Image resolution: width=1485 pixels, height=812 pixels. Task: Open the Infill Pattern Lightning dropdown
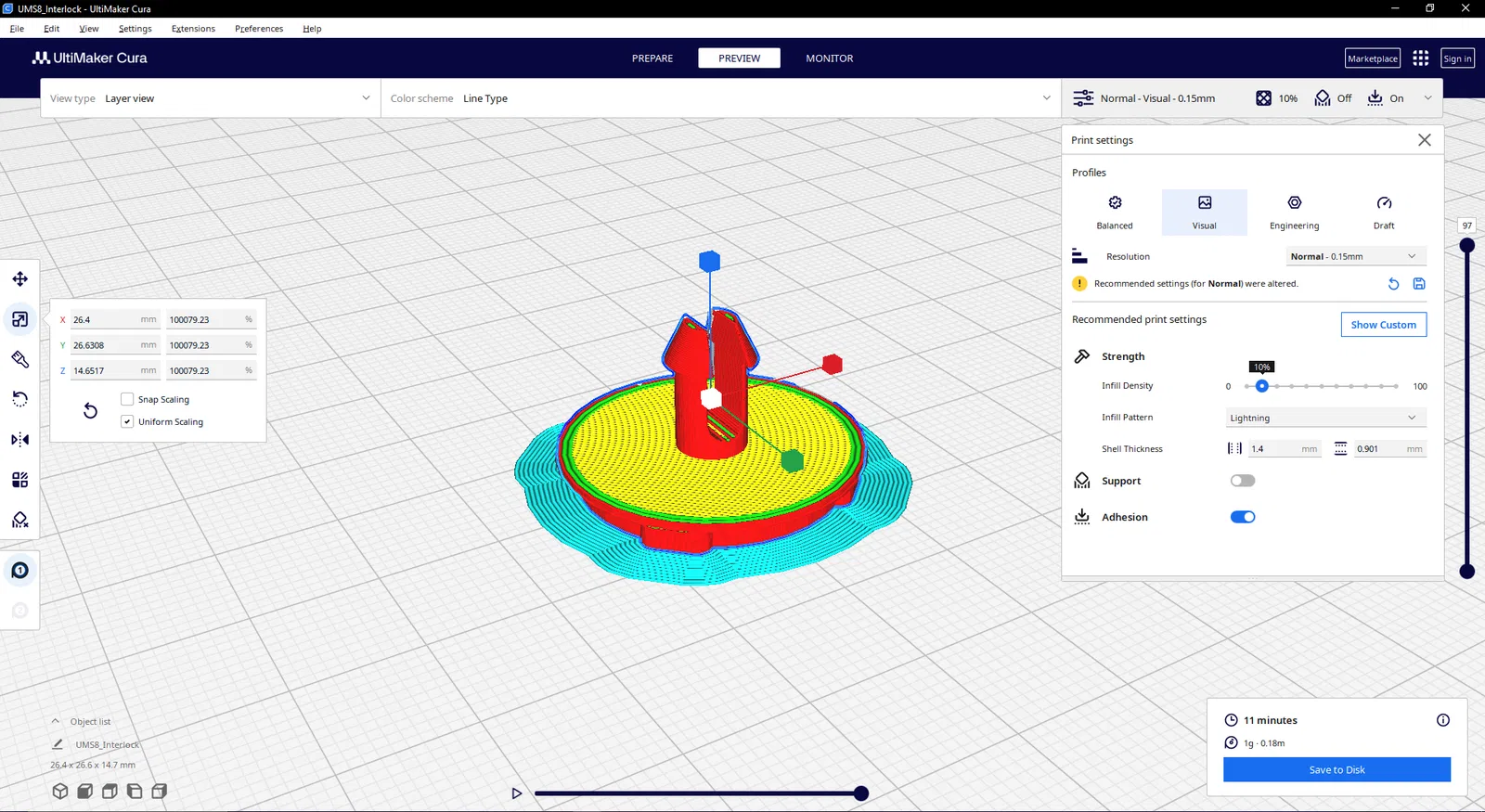pyautogui.click(x=1325, y=418)
